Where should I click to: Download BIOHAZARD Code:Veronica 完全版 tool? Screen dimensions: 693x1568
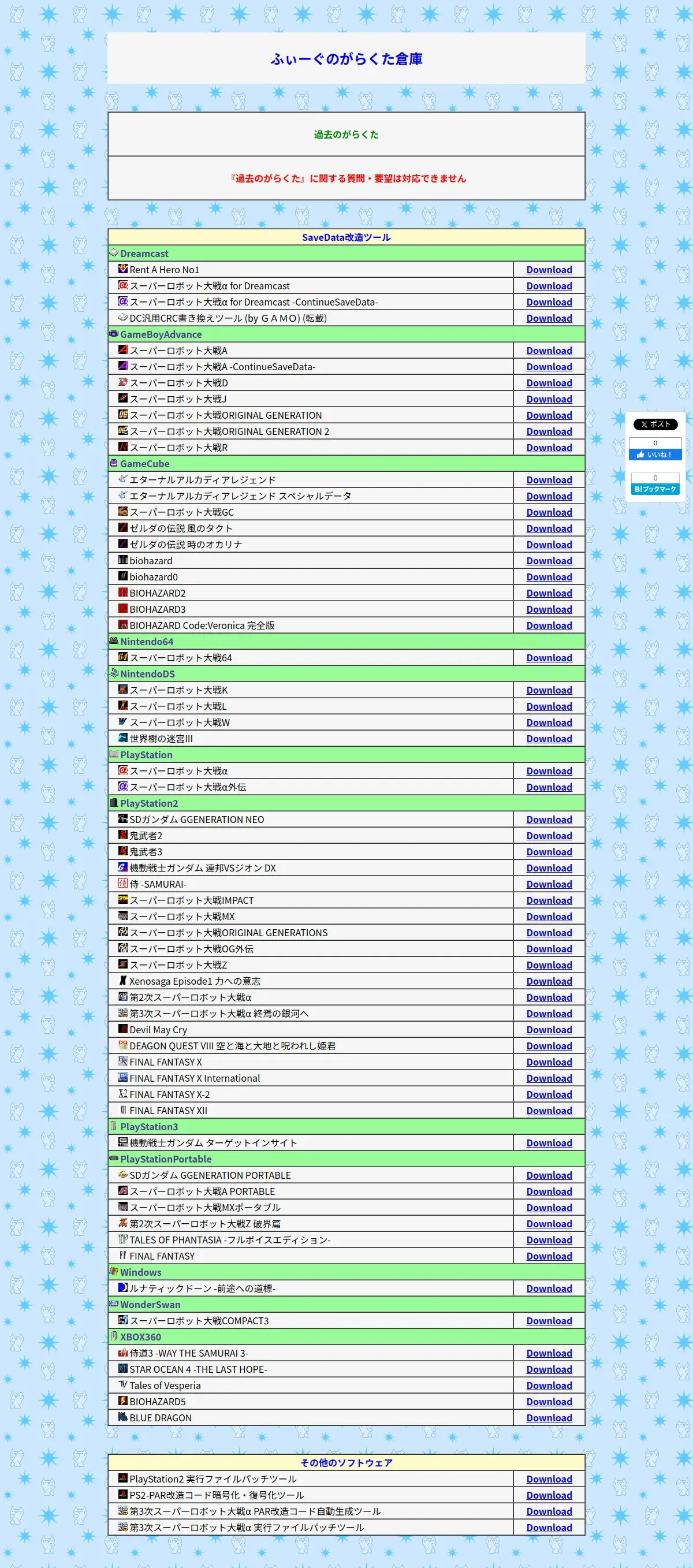(x=549, y=625)
